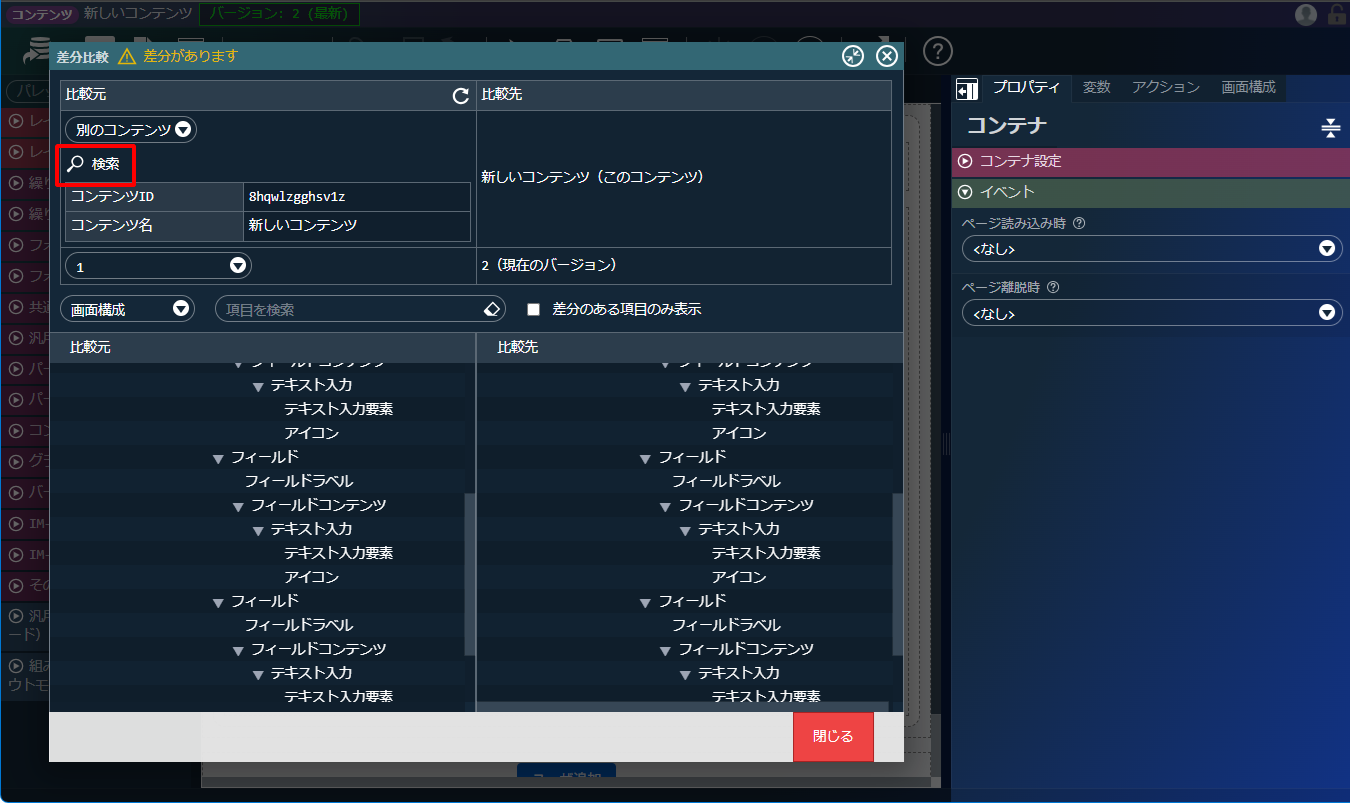Select the lower フィールドラベル row in the 比較元 tree

coord(299,625)
